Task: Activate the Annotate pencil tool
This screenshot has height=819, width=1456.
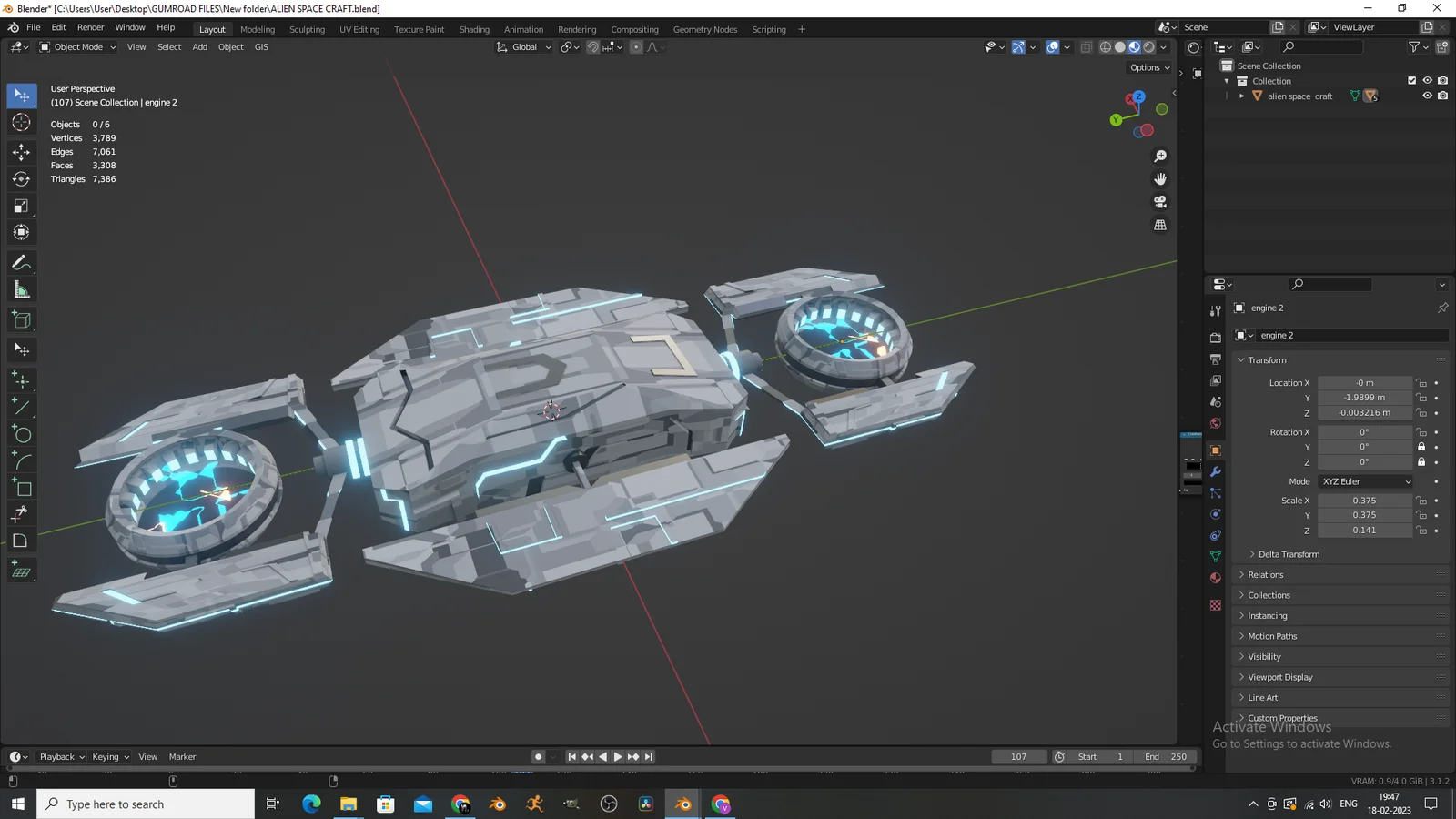Action: coord(21,263)
